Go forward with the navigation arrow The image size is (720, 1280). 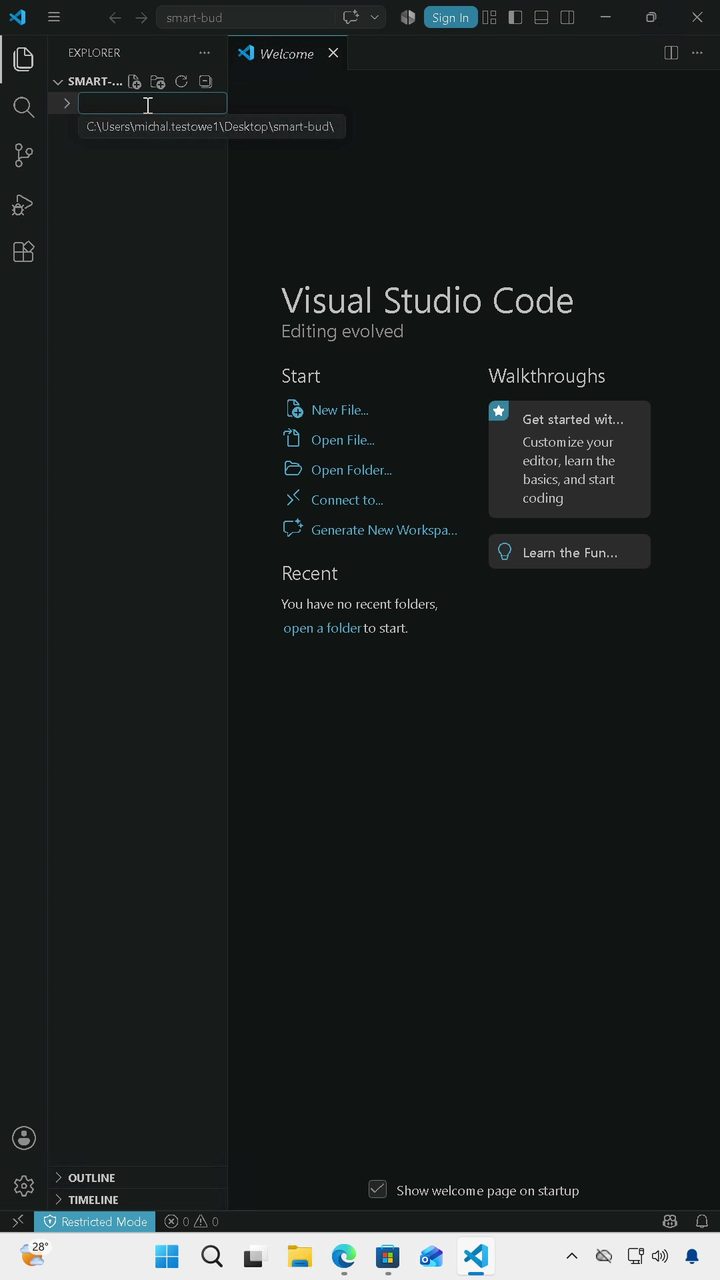pyautogui.click(x=141, y=17)
